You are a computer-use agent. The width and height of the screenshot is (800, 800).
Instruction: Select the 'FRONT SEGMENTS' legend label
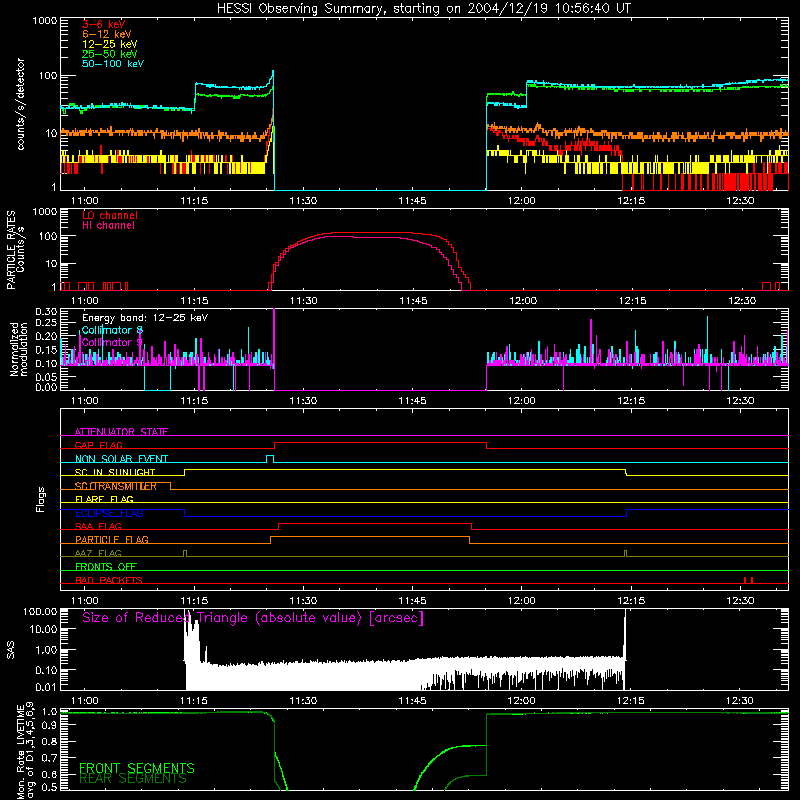[x=137, y=768]
